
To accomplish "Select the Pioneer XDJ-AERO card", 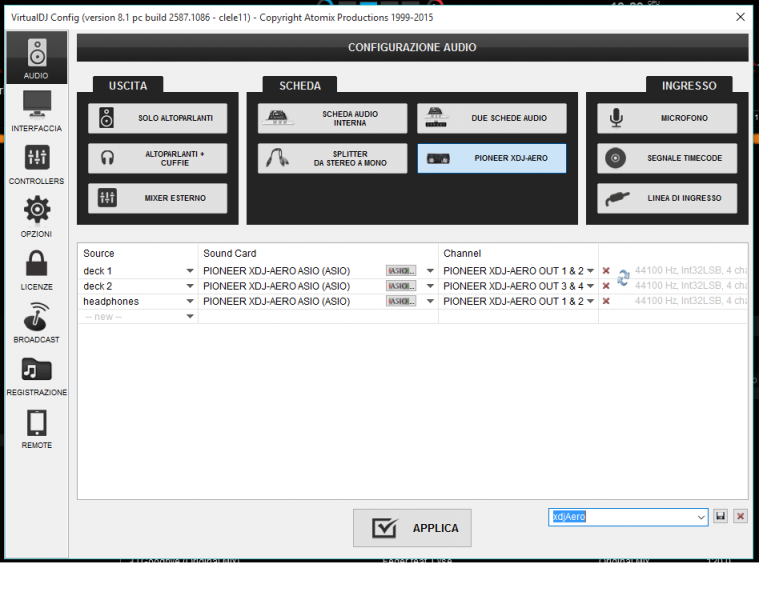I will [x=492, y=158].
